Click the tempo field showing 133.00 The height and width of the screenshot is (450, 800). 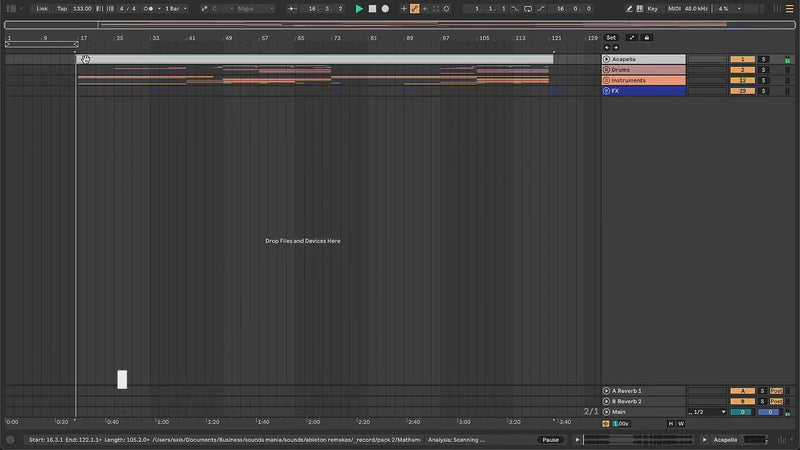82,8
